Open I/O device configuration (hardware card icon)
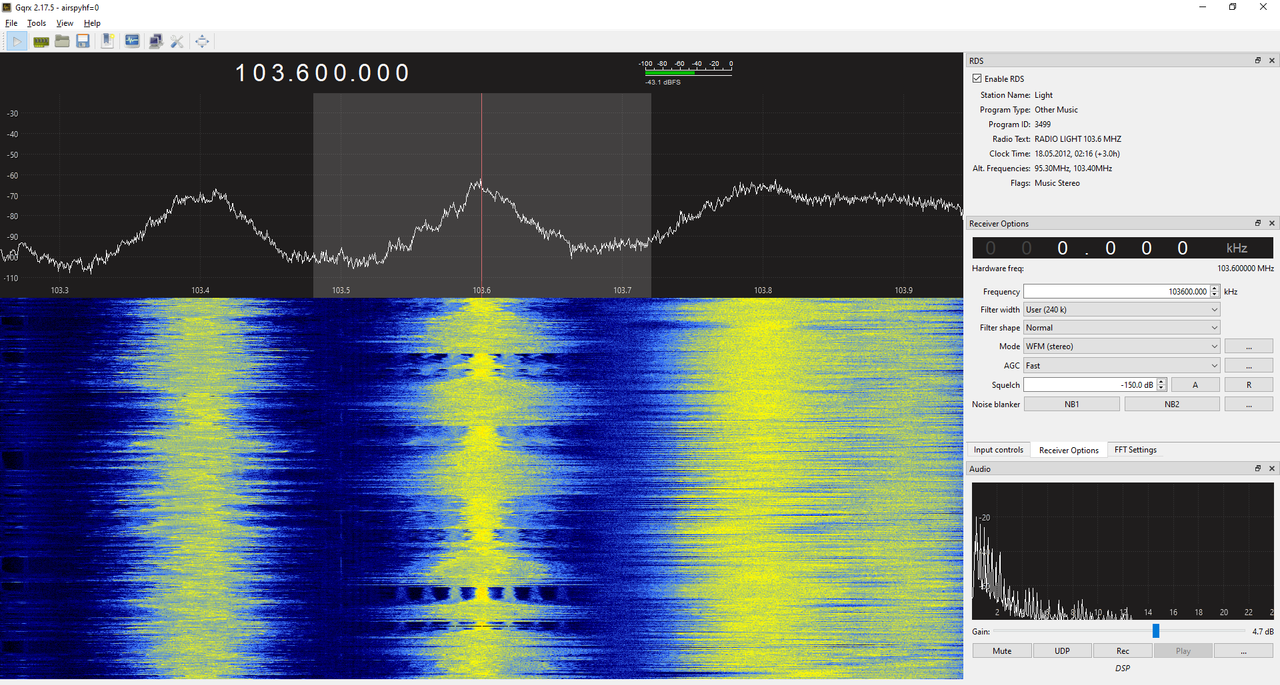The width and height of the screenshot is (1280, 685). point(41,41)
